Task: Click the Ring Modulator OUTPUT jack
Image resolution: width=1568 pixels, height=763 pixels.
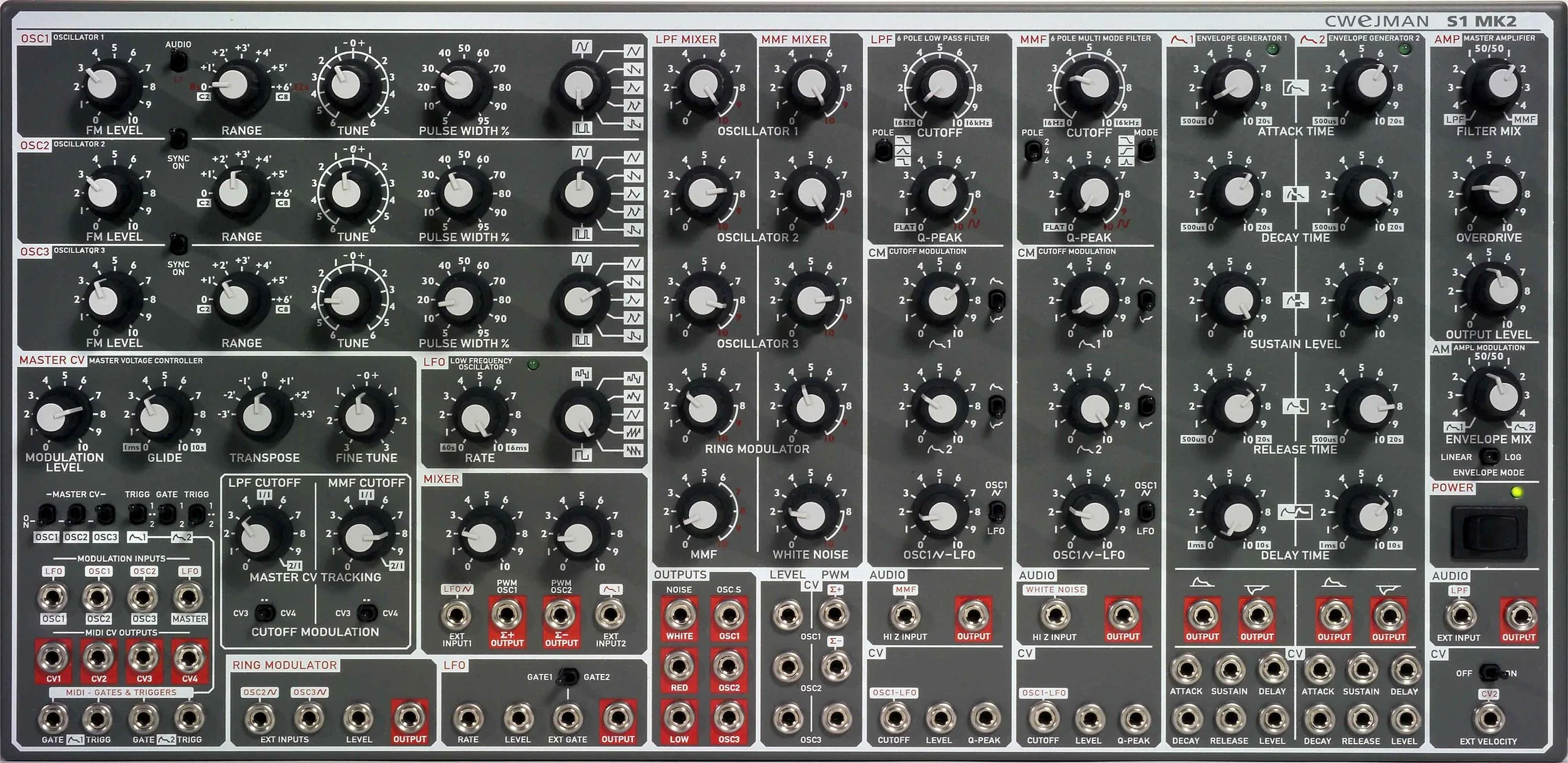Action: [x=410, y=718]
